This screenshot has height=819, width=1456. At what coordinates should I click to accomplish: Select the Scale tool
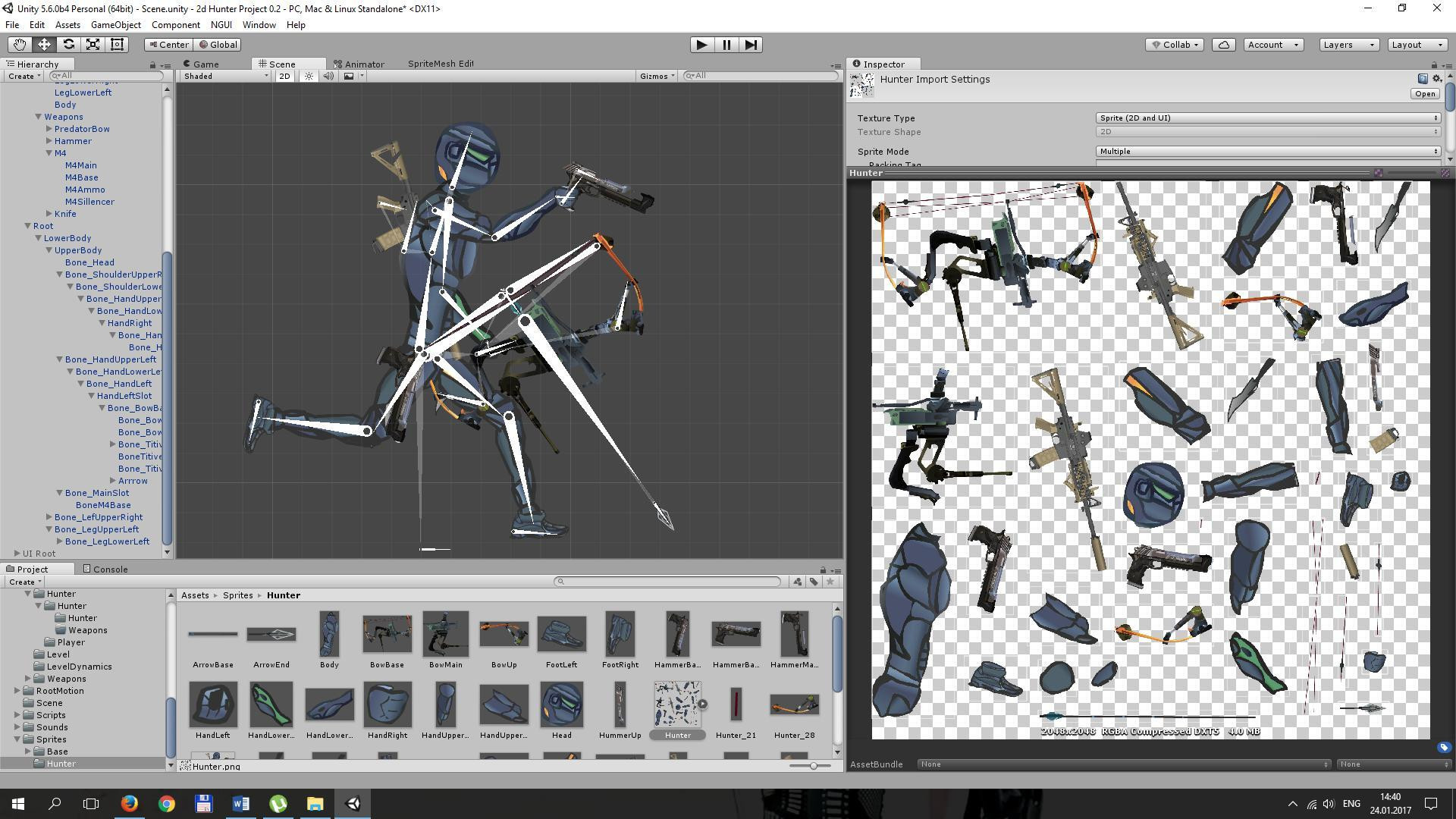93,45
